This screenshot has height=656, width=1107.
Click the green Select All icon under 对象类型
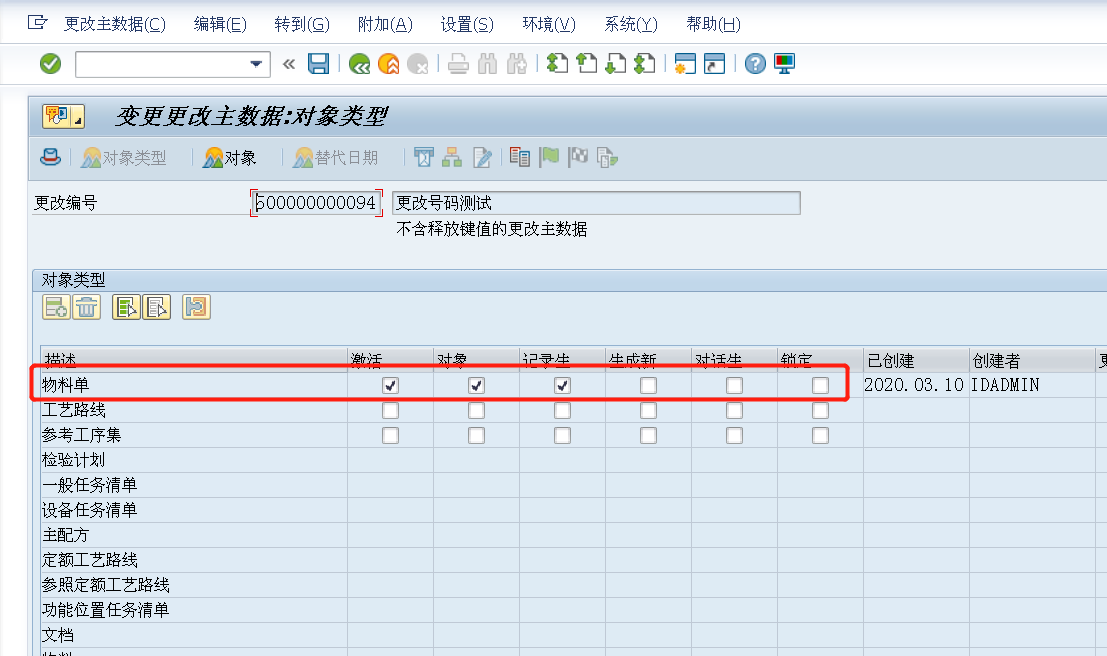pyautogui.click(x=126, y=307)
